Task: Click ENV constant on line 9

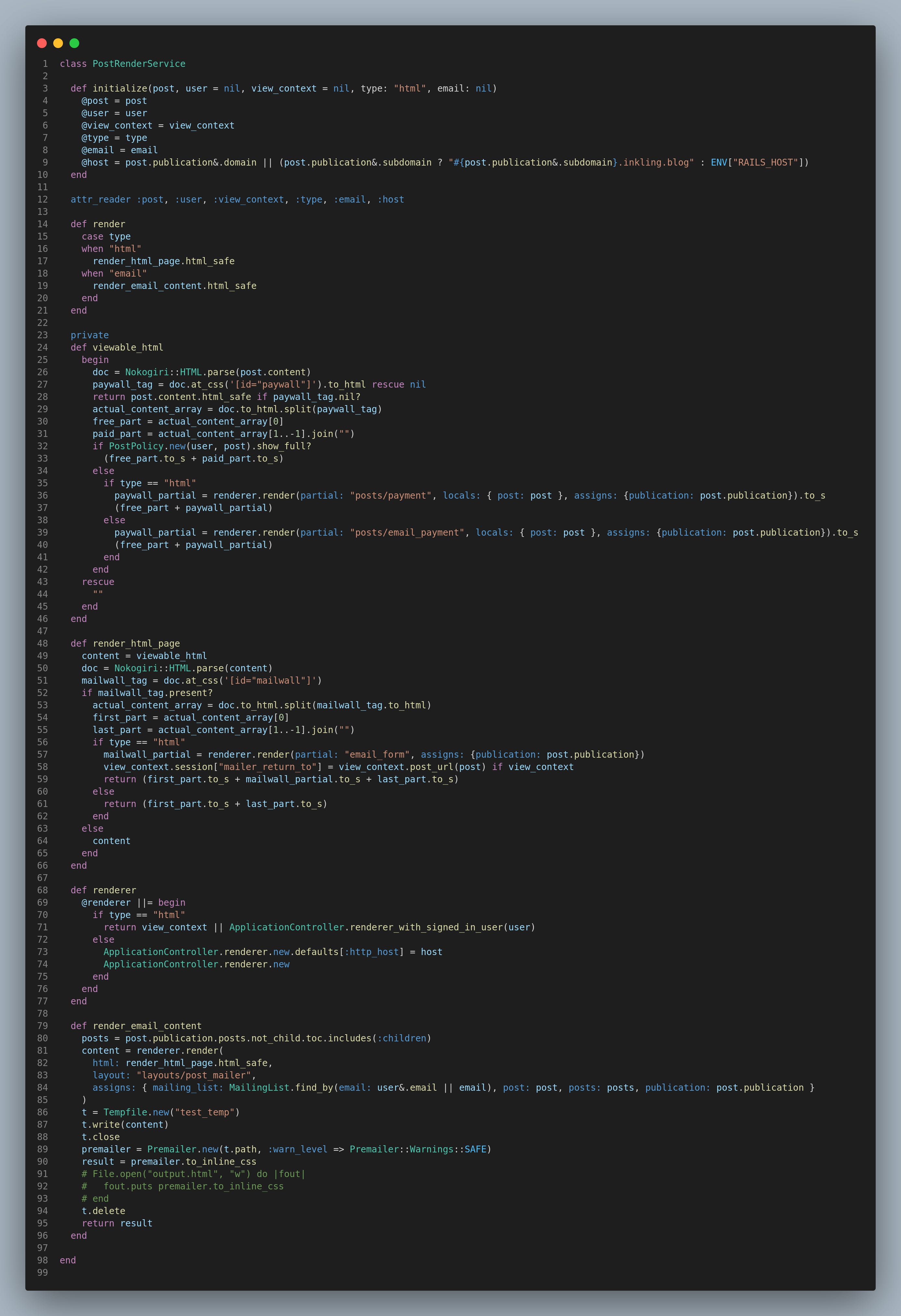Action: (719, 163)
